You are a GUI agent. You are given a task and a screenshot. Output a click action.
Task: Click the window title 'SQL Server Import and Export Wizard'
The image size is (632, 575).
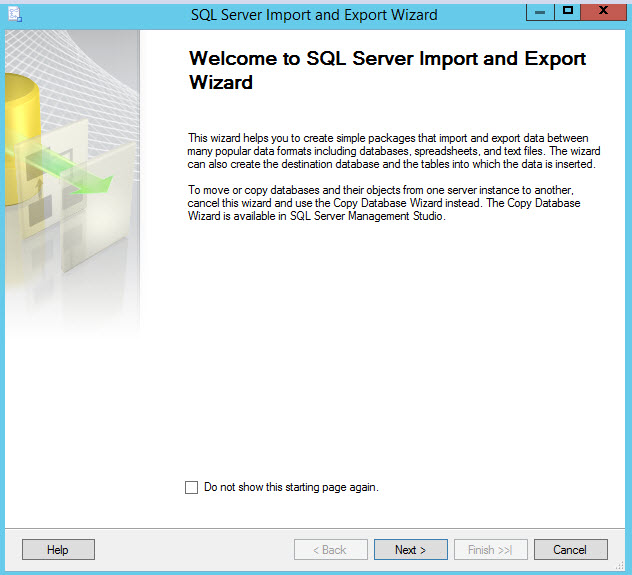tap(314, 15)
